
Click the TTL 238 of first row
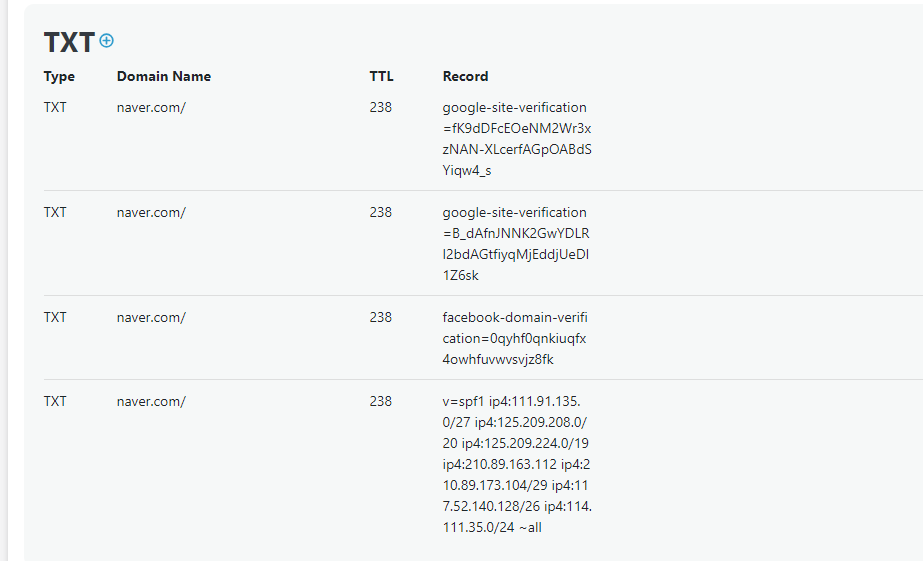(x=381, y=108)
